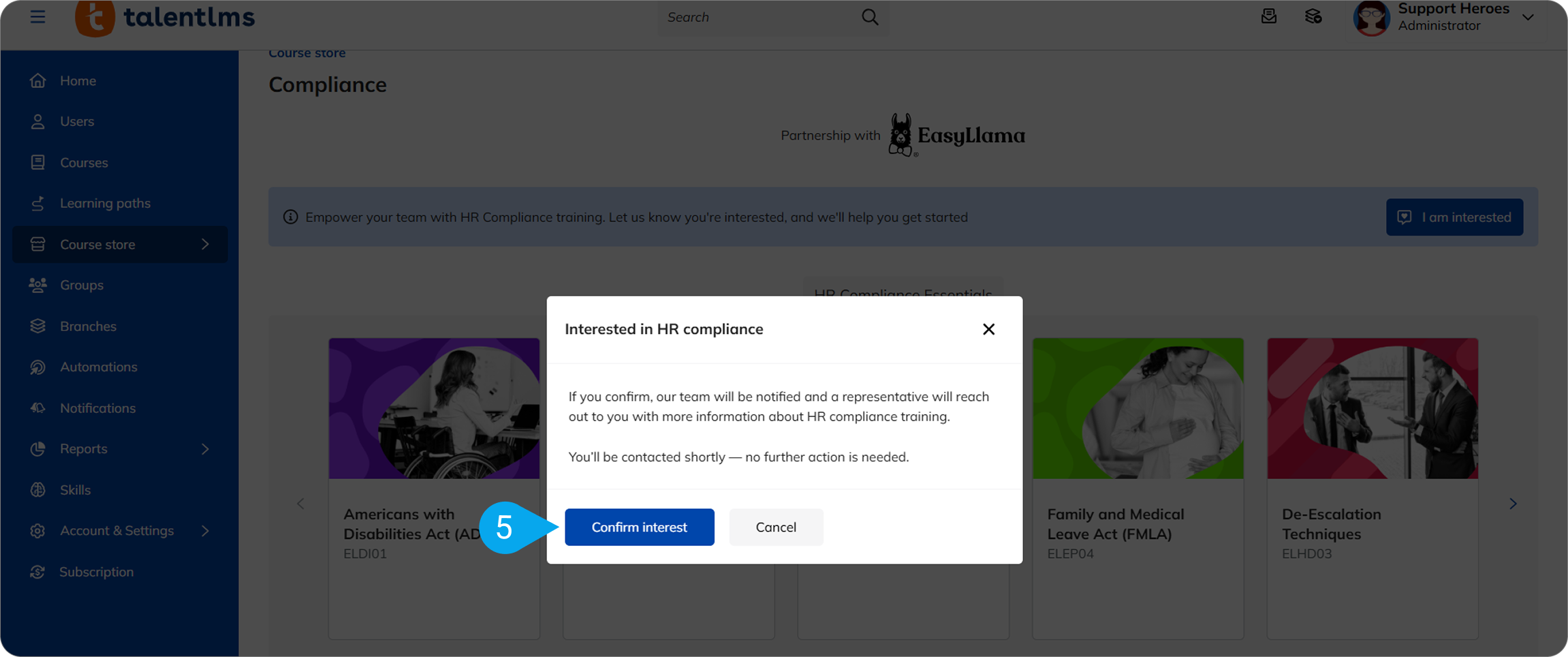Select the Automations icon in sidebar

pyautogui.click(x=38, y=367)
